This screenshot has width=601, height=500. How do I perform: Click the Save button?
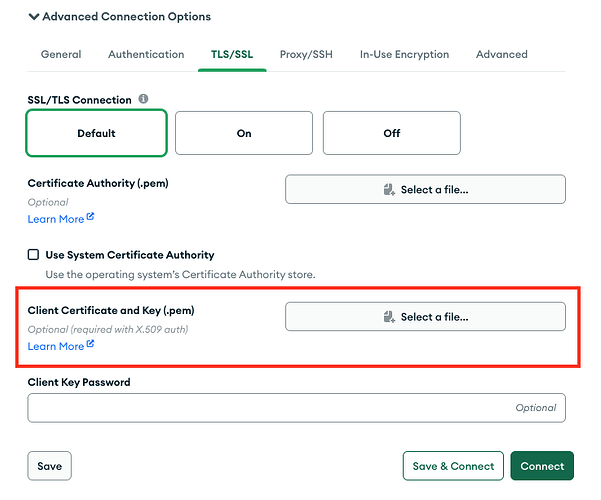[49, 466]
